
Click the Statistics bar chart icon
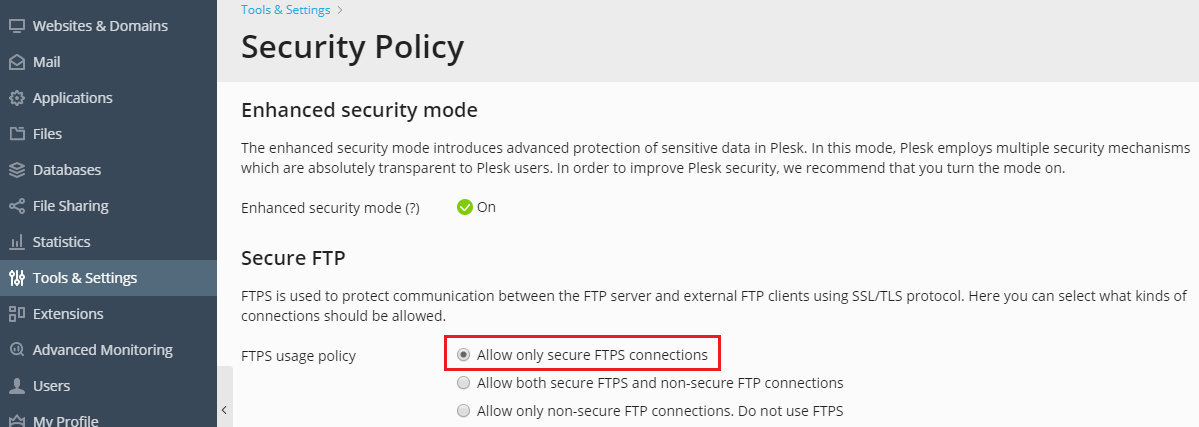(16, 242)
